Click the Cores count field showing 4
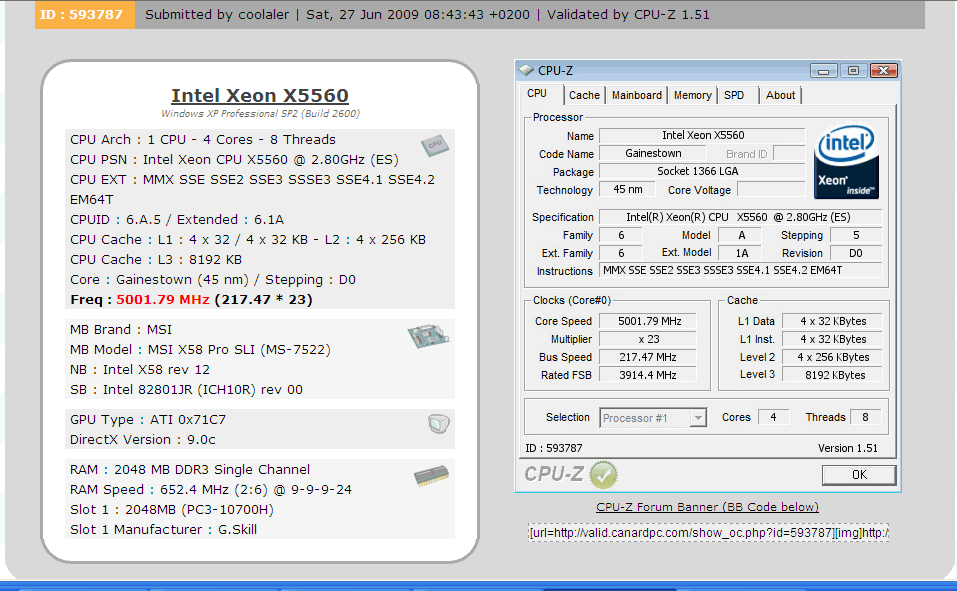Viewport: 957px width, 591px height. [x=773, y=417]
